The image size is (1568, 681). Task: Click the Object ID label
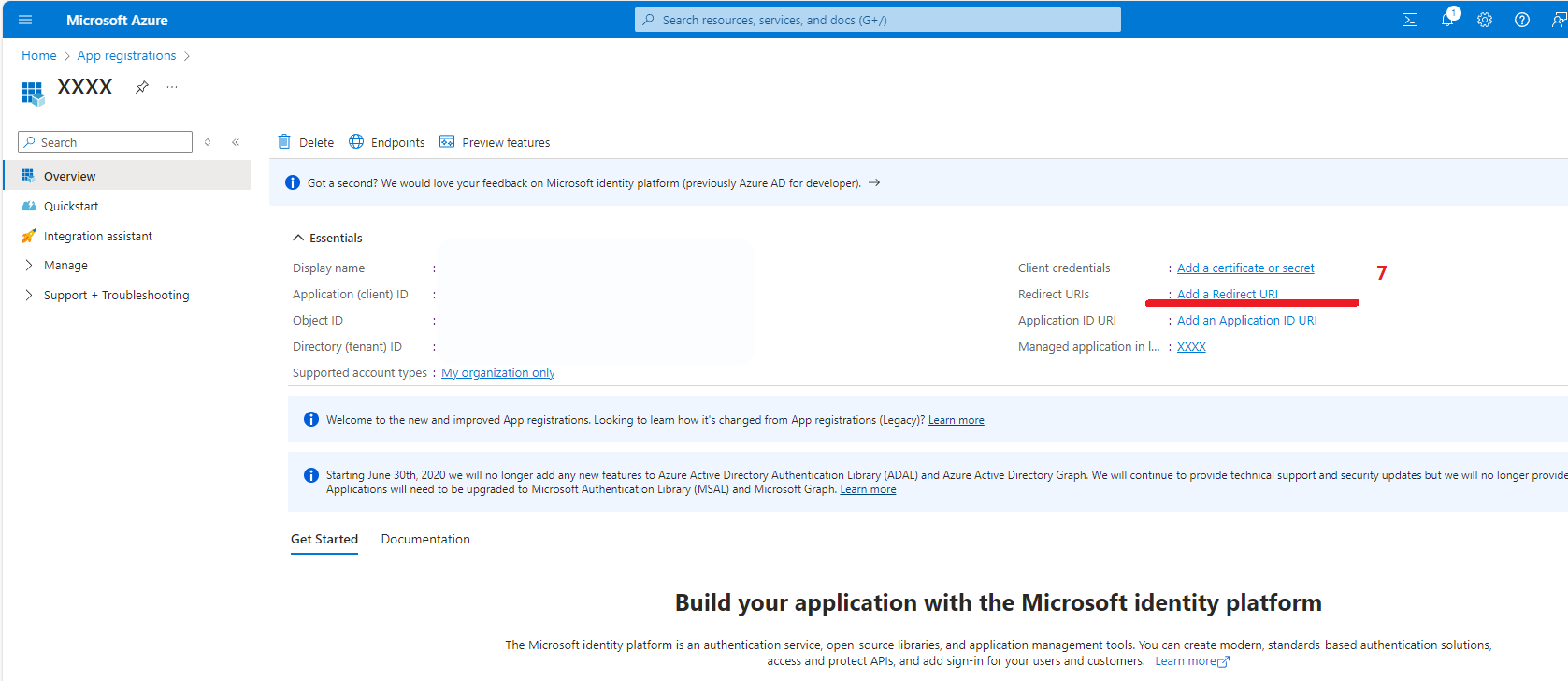(x=318, y=320)
